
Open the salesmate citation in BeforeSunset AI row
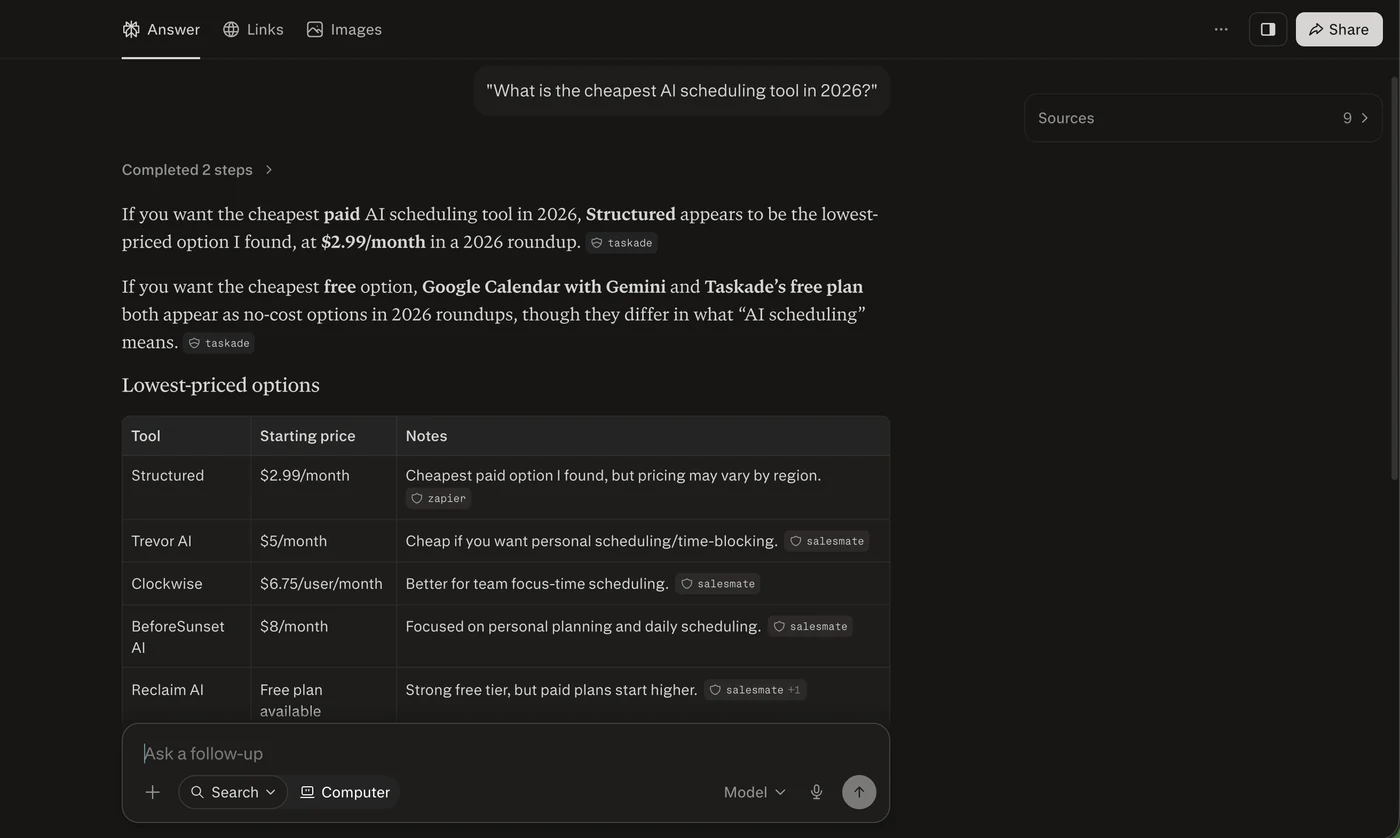(811, 627)
